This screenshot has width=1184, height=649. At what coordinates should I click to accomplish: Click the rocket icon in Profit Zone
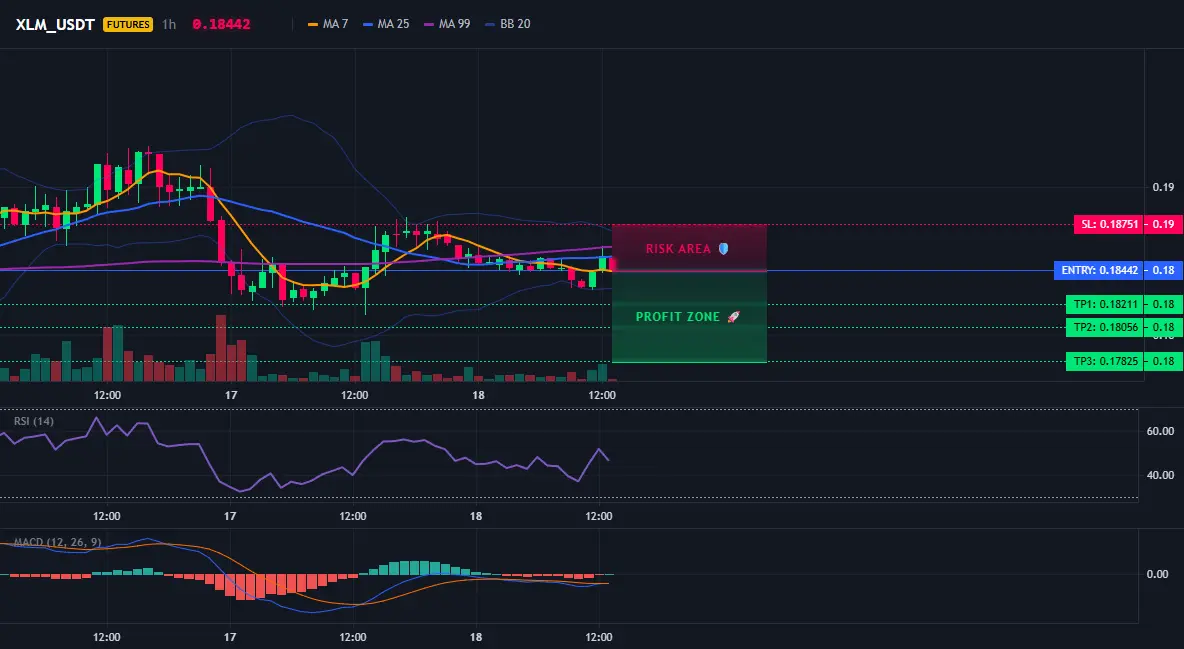point(733,317)
